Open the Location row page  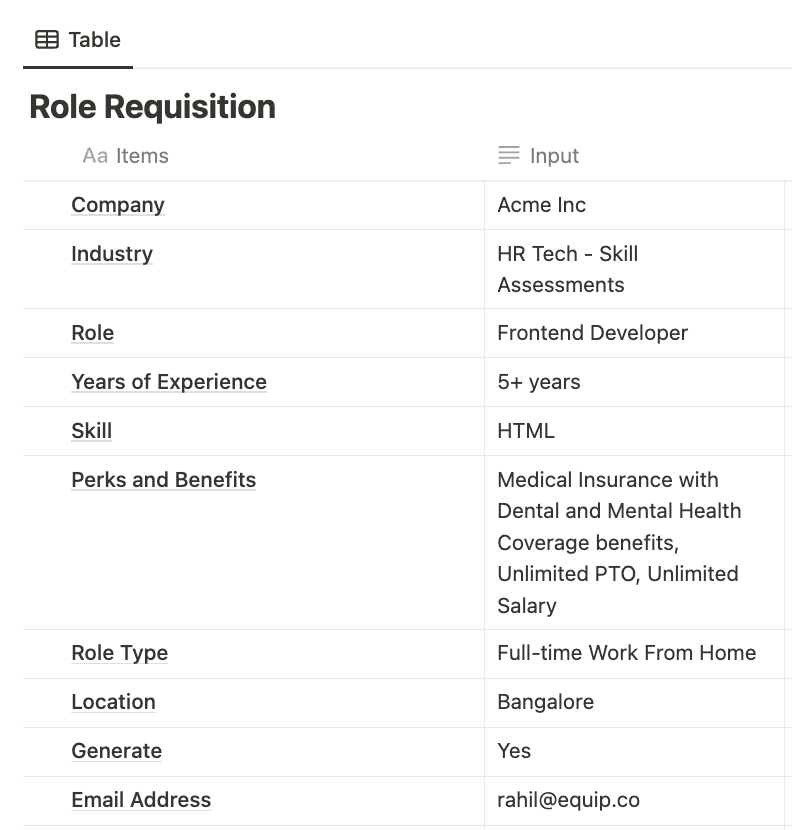113,702
